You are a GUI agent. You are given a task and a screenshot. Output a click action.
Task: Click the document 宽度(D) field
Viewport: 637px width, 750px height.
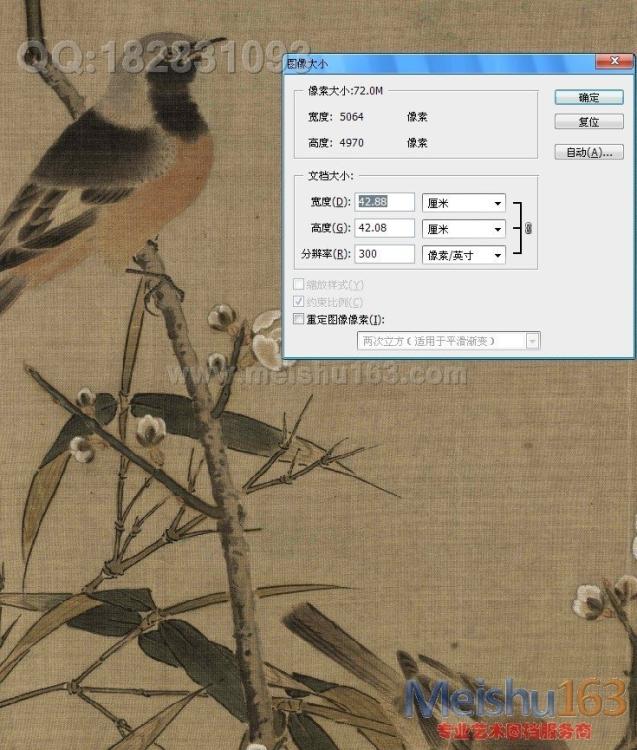[384, 202]
